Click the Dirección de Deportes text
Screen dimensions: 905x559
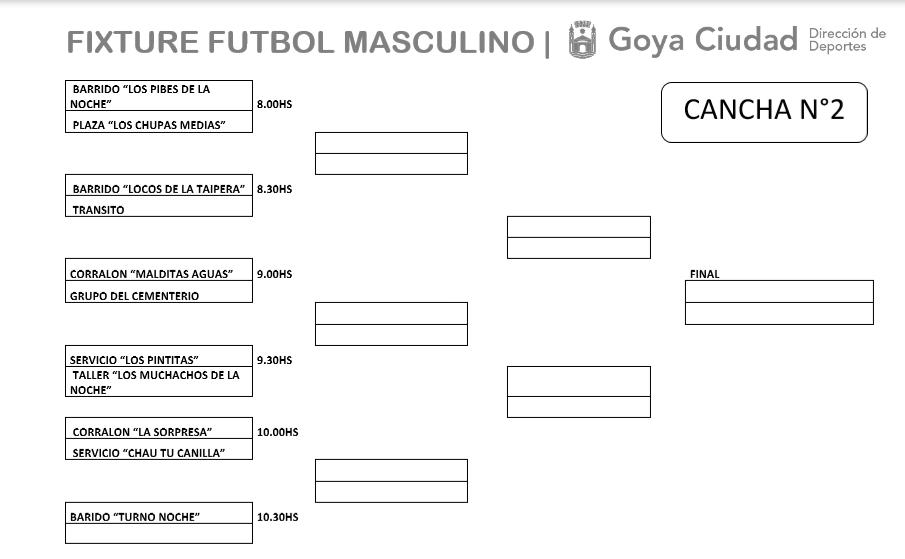click(x=847, y=40)
